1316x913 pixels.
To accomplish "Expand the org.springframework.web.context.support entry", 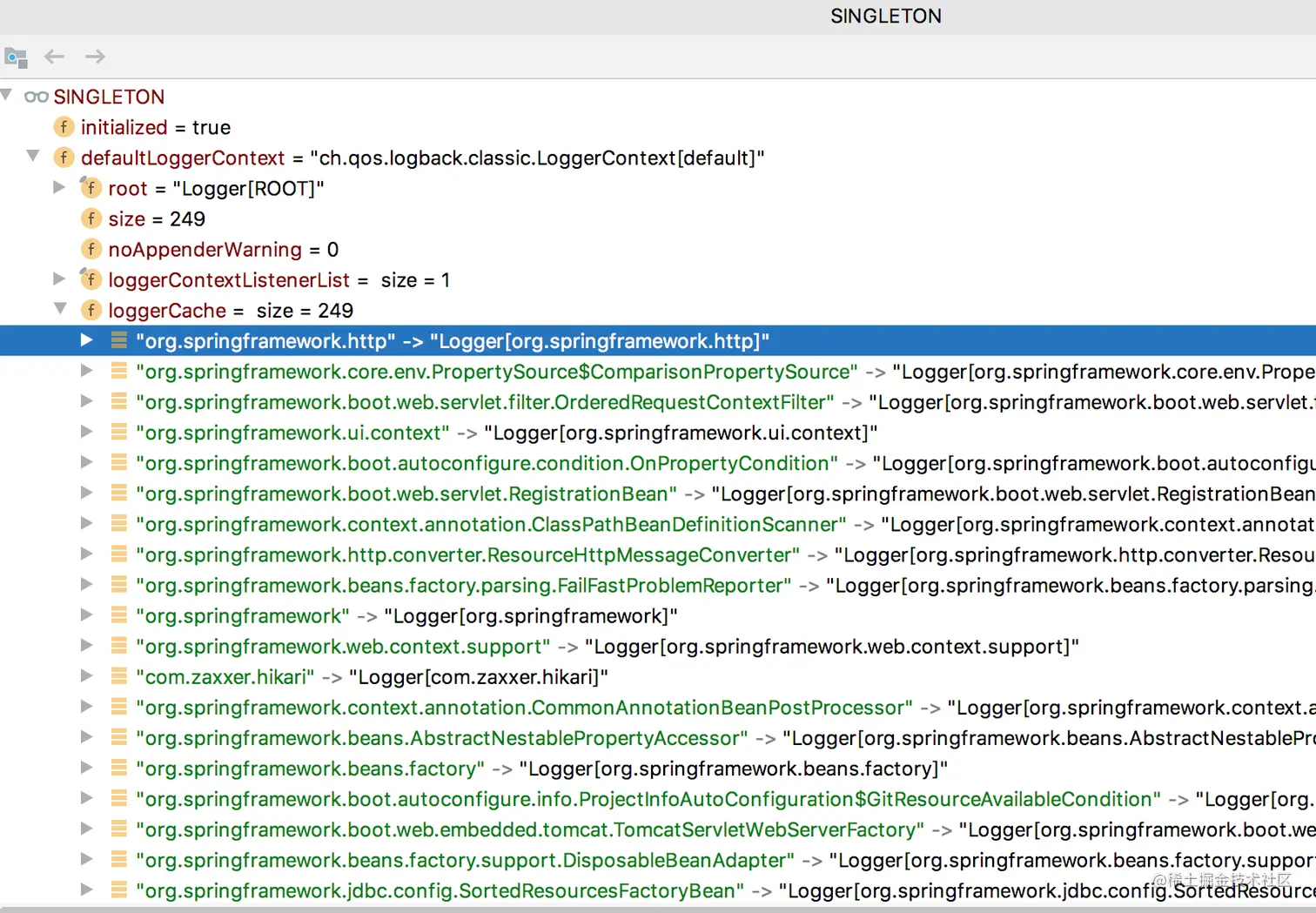I will coord(86,645).
